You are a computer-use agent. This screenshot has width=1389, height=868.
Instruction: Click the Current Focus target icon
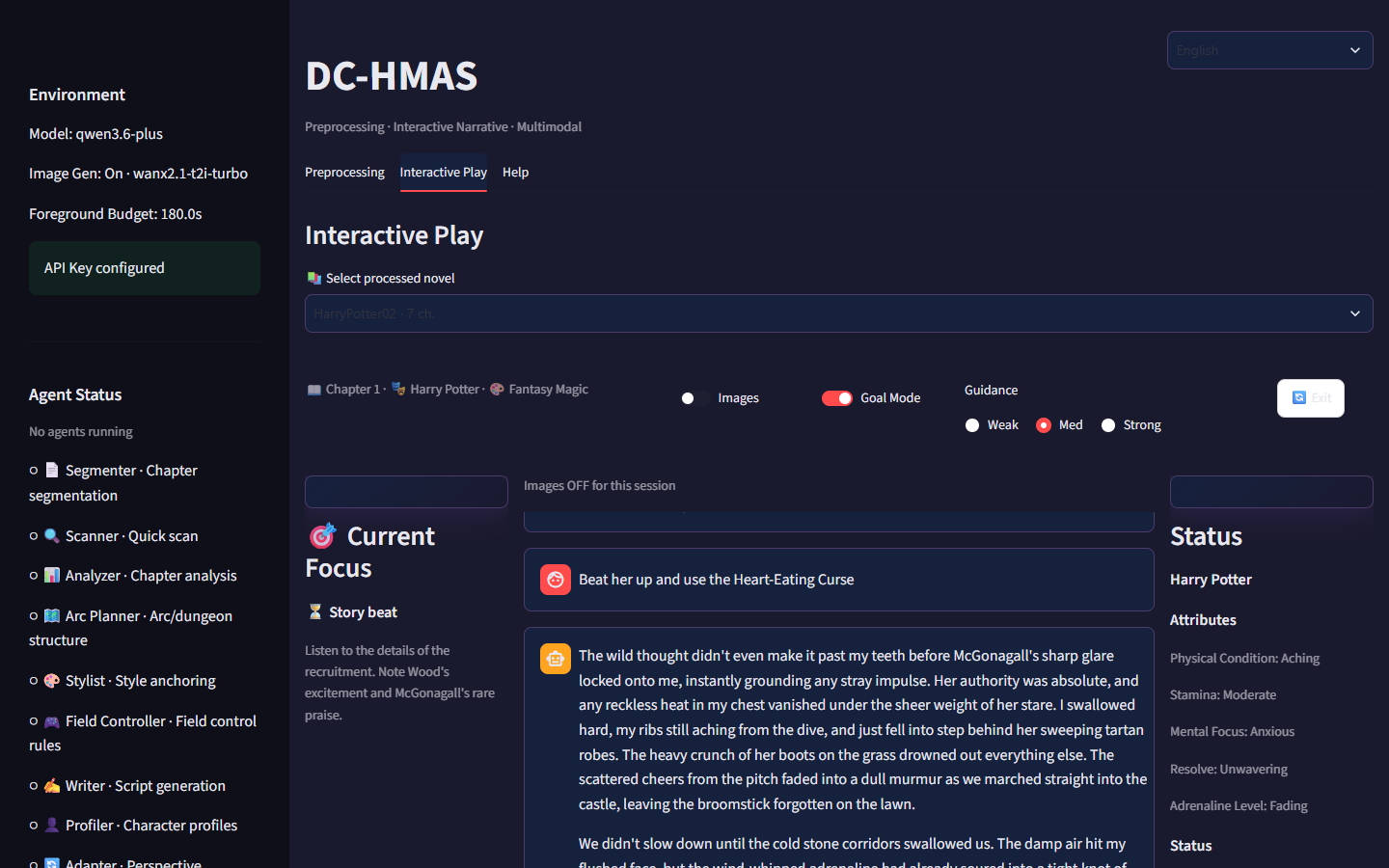[x=322, y=535]
